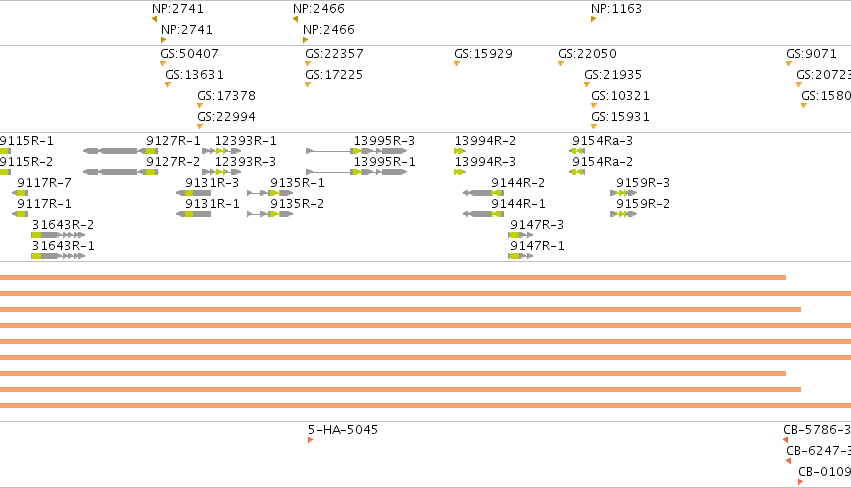Click the right-pointing marker of lower NP:2741
The height and width of the screenshot is (488, 851).
[x=163, y=40]
